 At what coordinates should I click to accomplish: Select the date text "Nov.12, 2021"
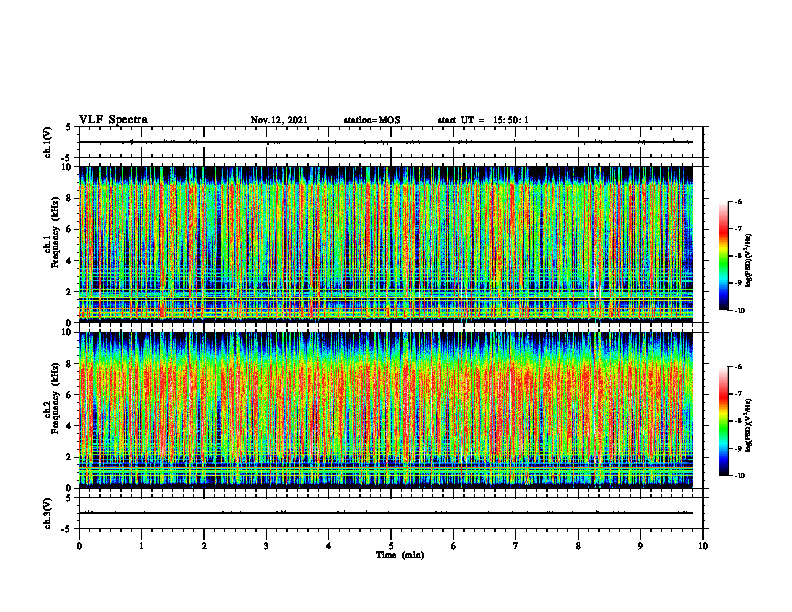pyautogui.click(x=279, y=120)
